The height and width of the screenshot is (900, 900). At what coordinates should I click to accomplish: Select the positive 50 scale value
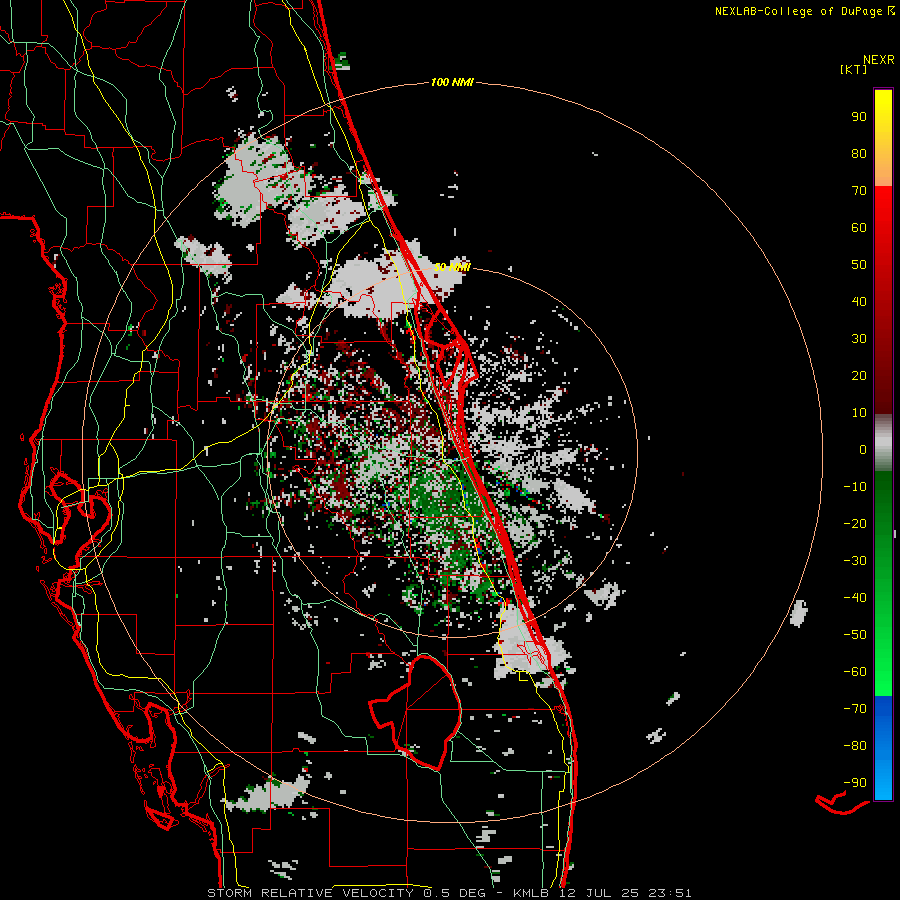pos(859,265)
